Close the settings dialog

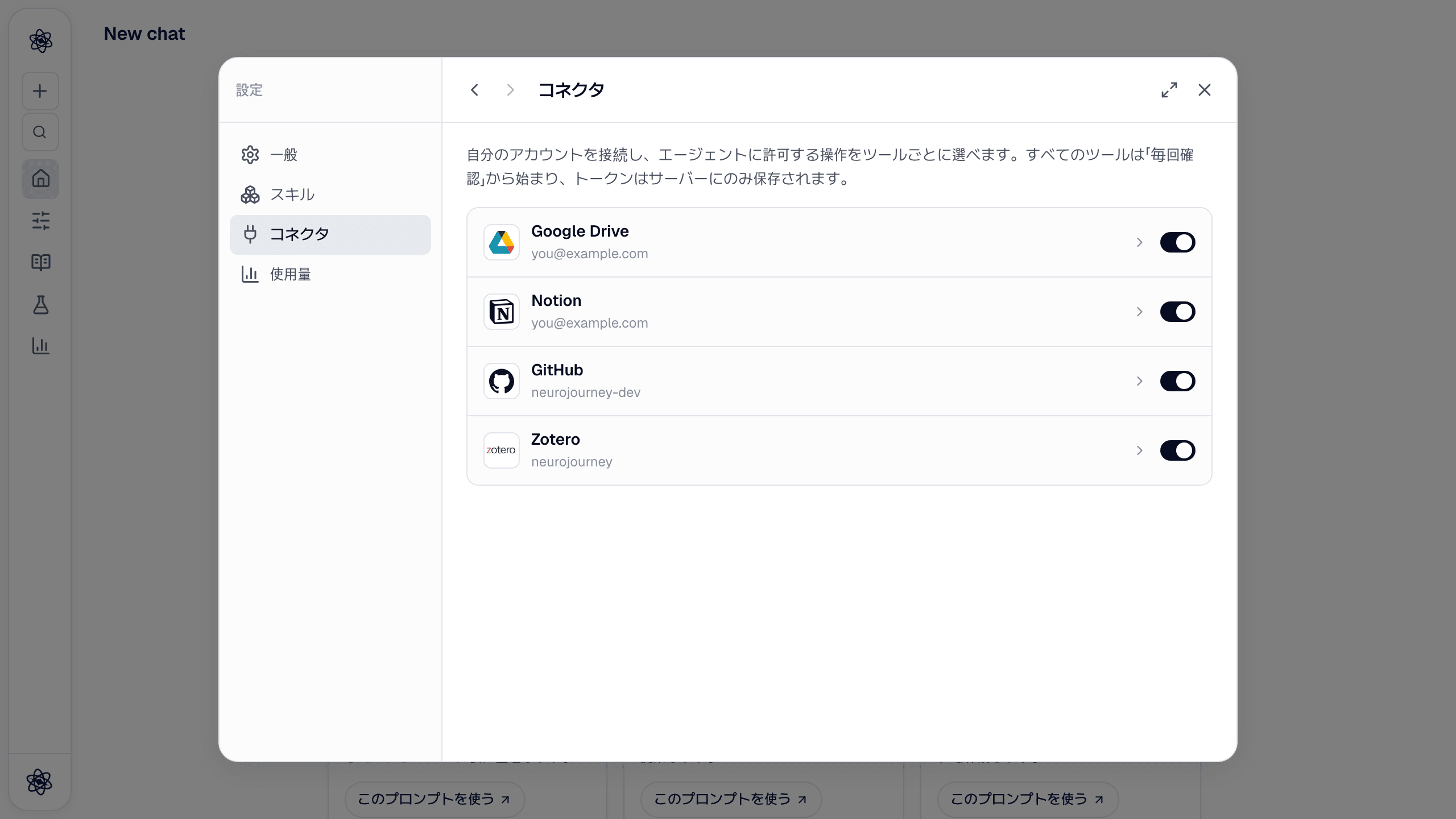tap(1204, 90)
